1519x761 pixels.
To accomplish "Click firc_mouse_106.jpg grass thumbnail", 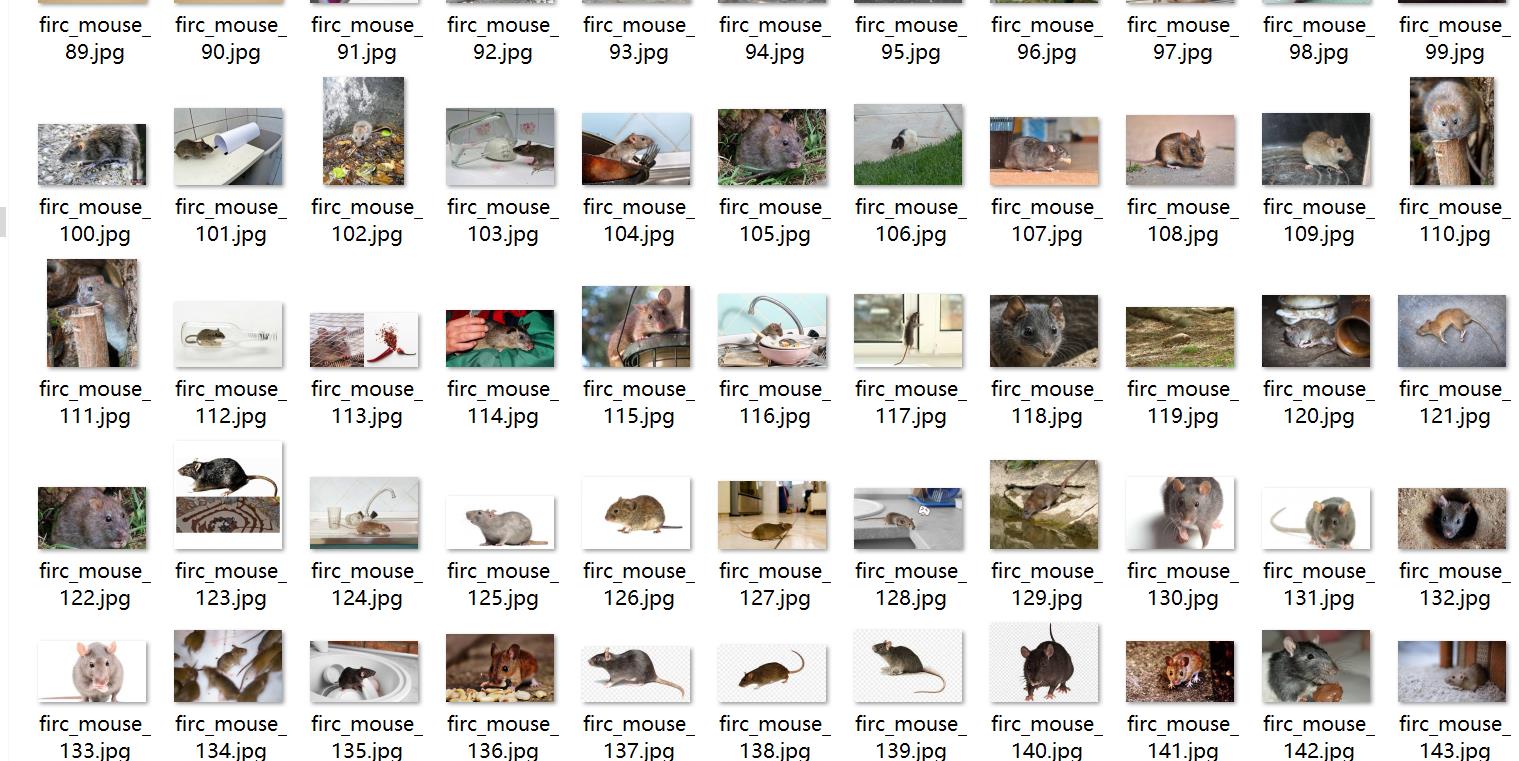I will [x=908, y=145].
